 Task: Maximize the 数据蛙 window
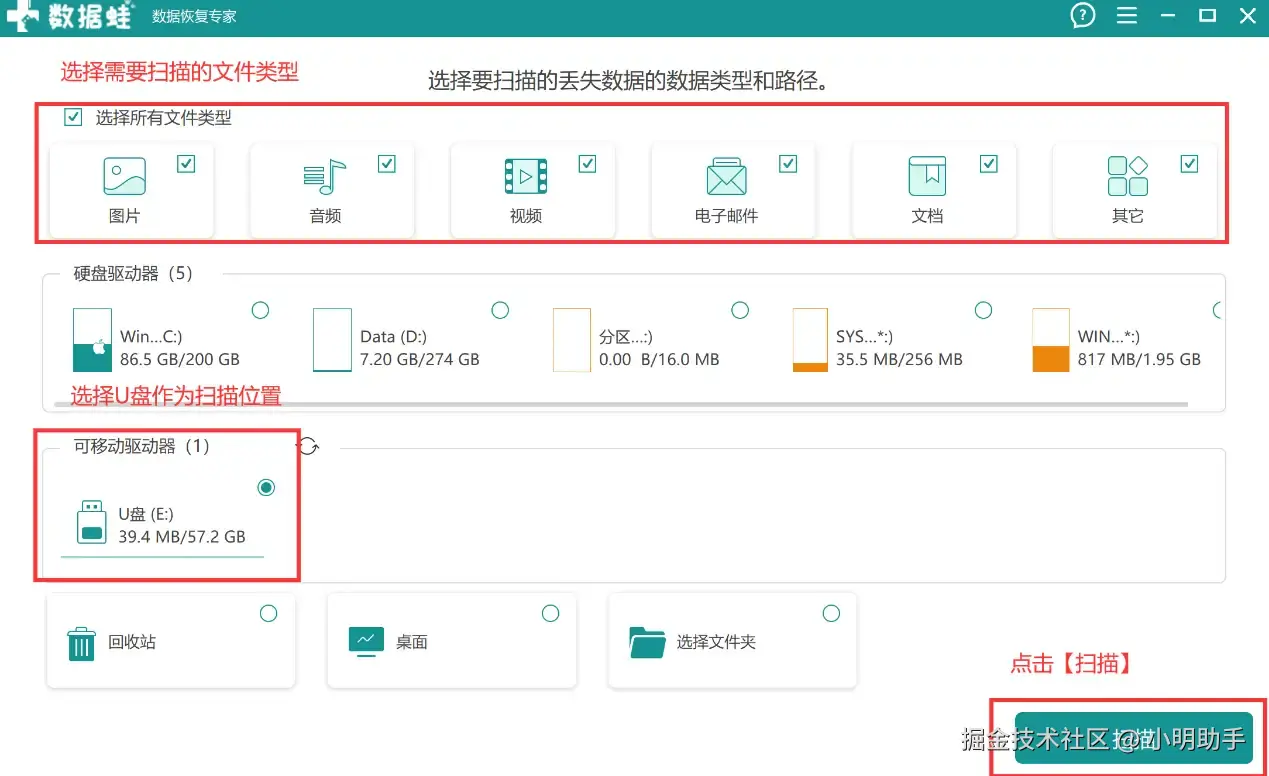point(1207,15)
